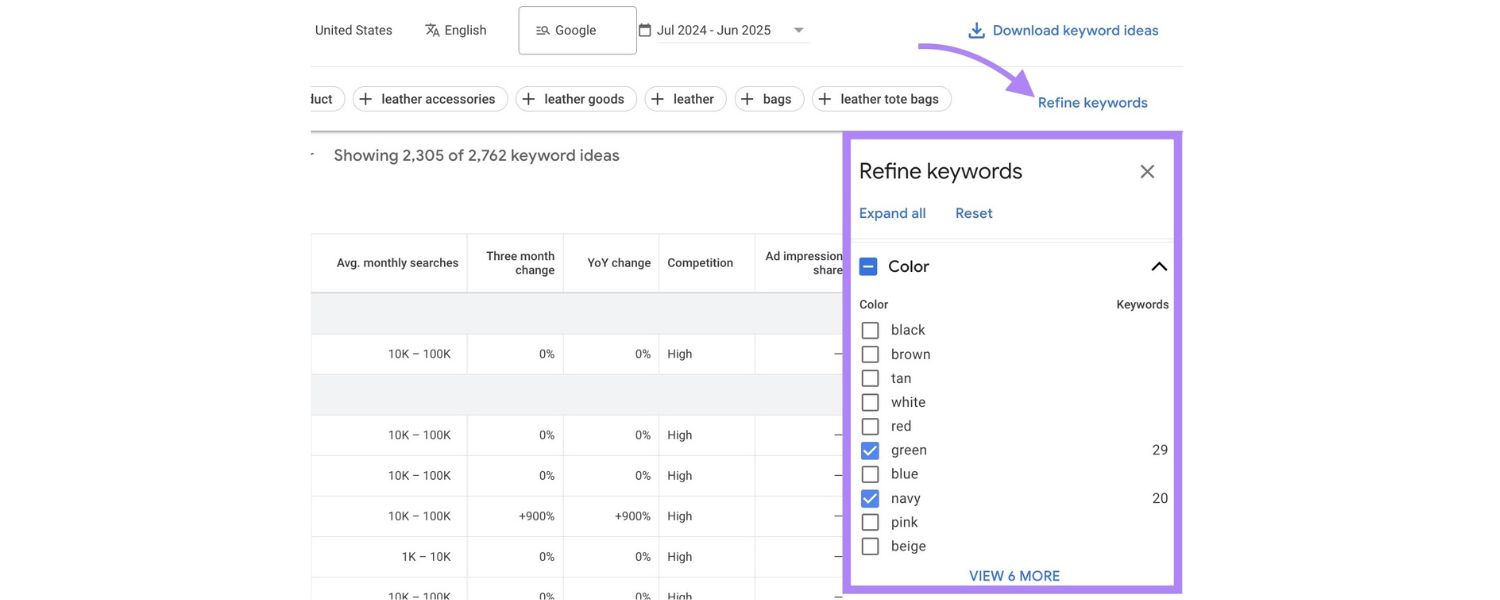Add the bags keyword suggestion chip
The width and height of the screenshot is (1500, 600).
[x=769, y=99]
